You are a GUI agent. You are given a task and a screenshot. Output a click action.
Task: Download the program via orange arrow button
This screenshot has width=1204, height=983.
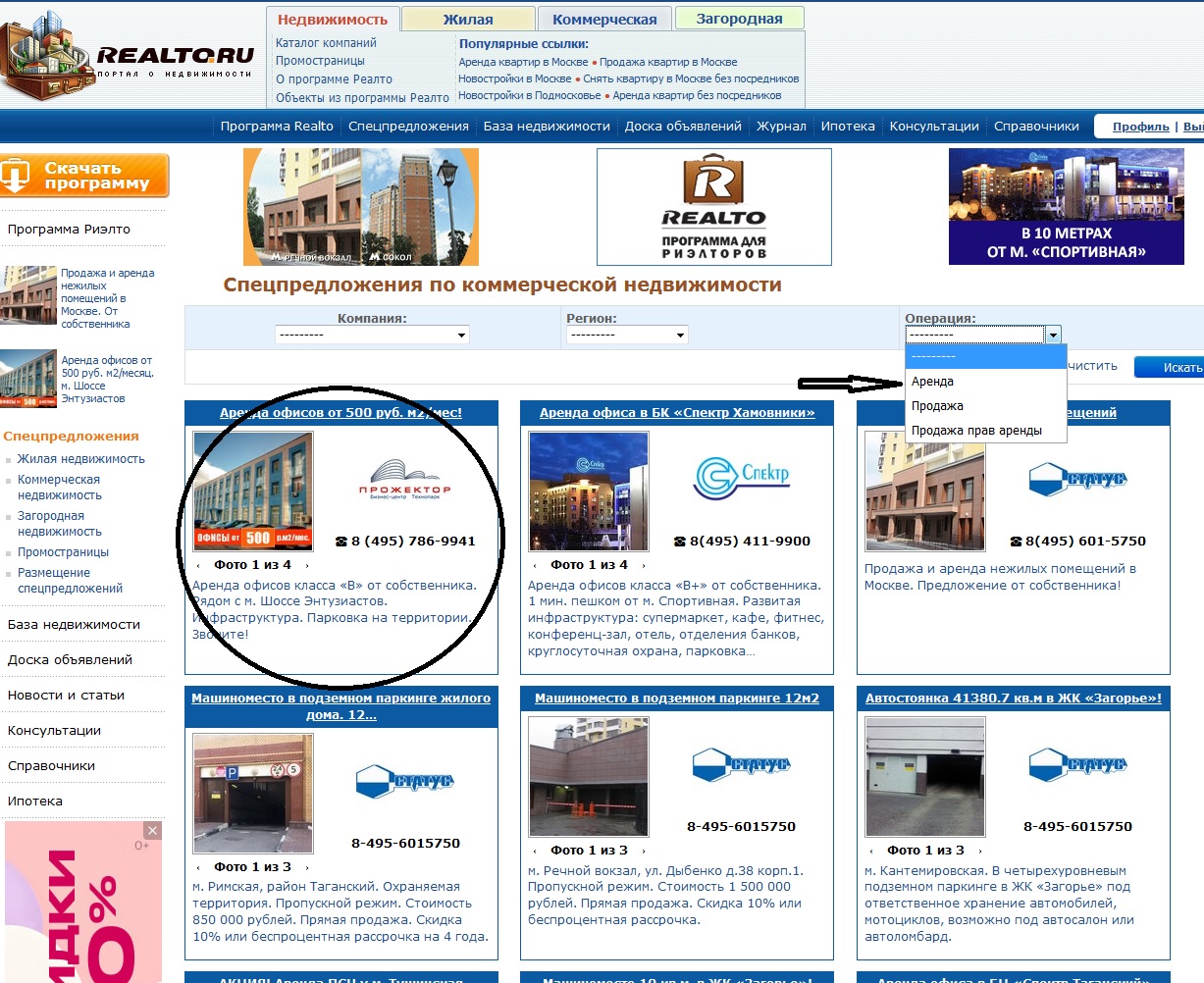84,176
